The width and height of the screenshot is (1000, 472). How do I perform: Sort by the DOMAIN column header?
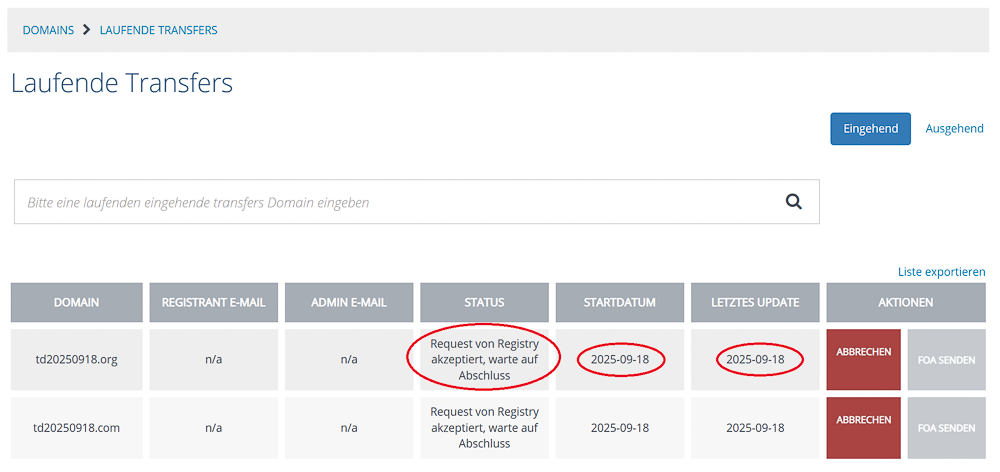[76, 302]
